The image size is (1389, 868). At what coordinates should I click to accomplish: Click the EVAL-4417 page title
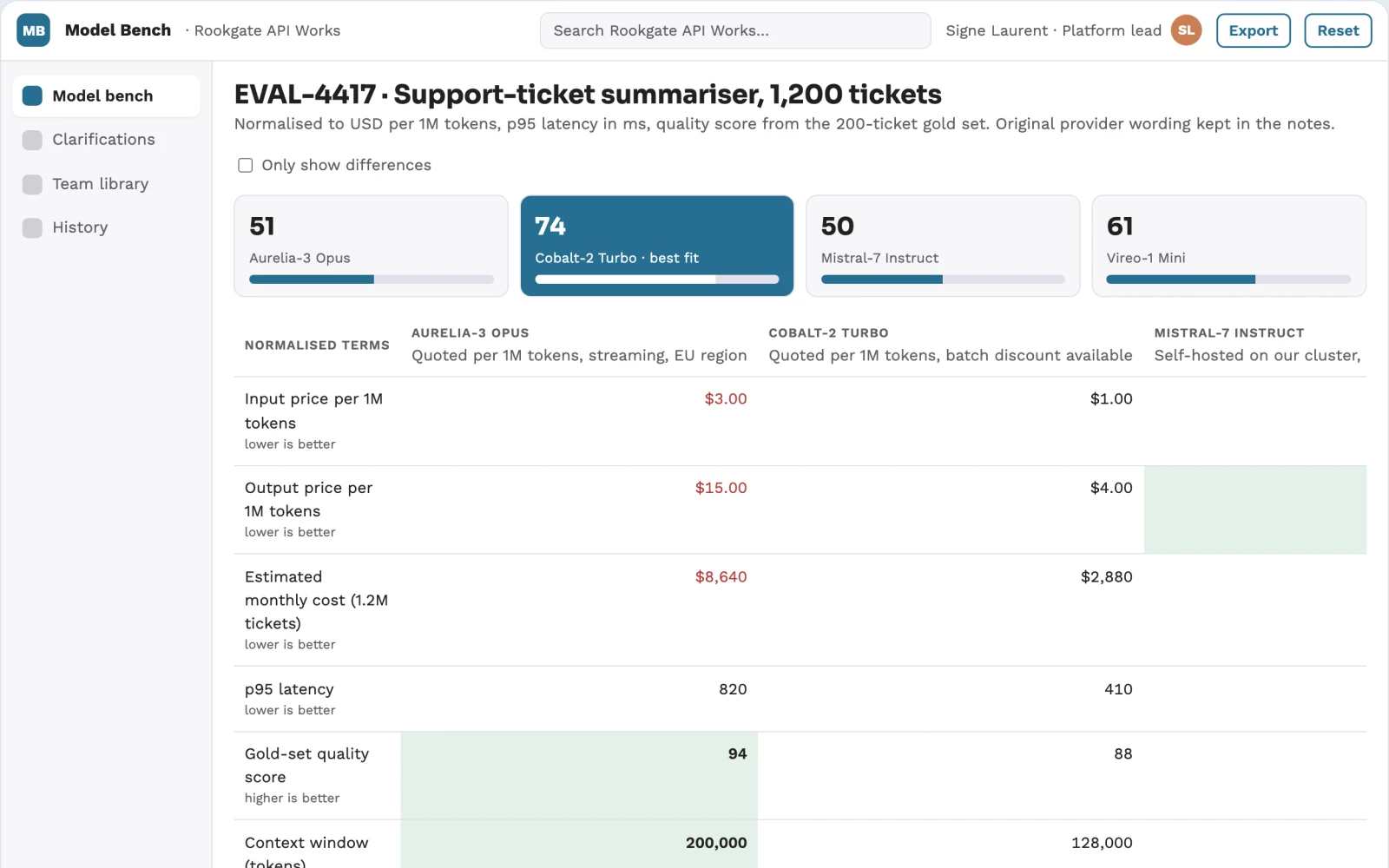pos(588,94)
